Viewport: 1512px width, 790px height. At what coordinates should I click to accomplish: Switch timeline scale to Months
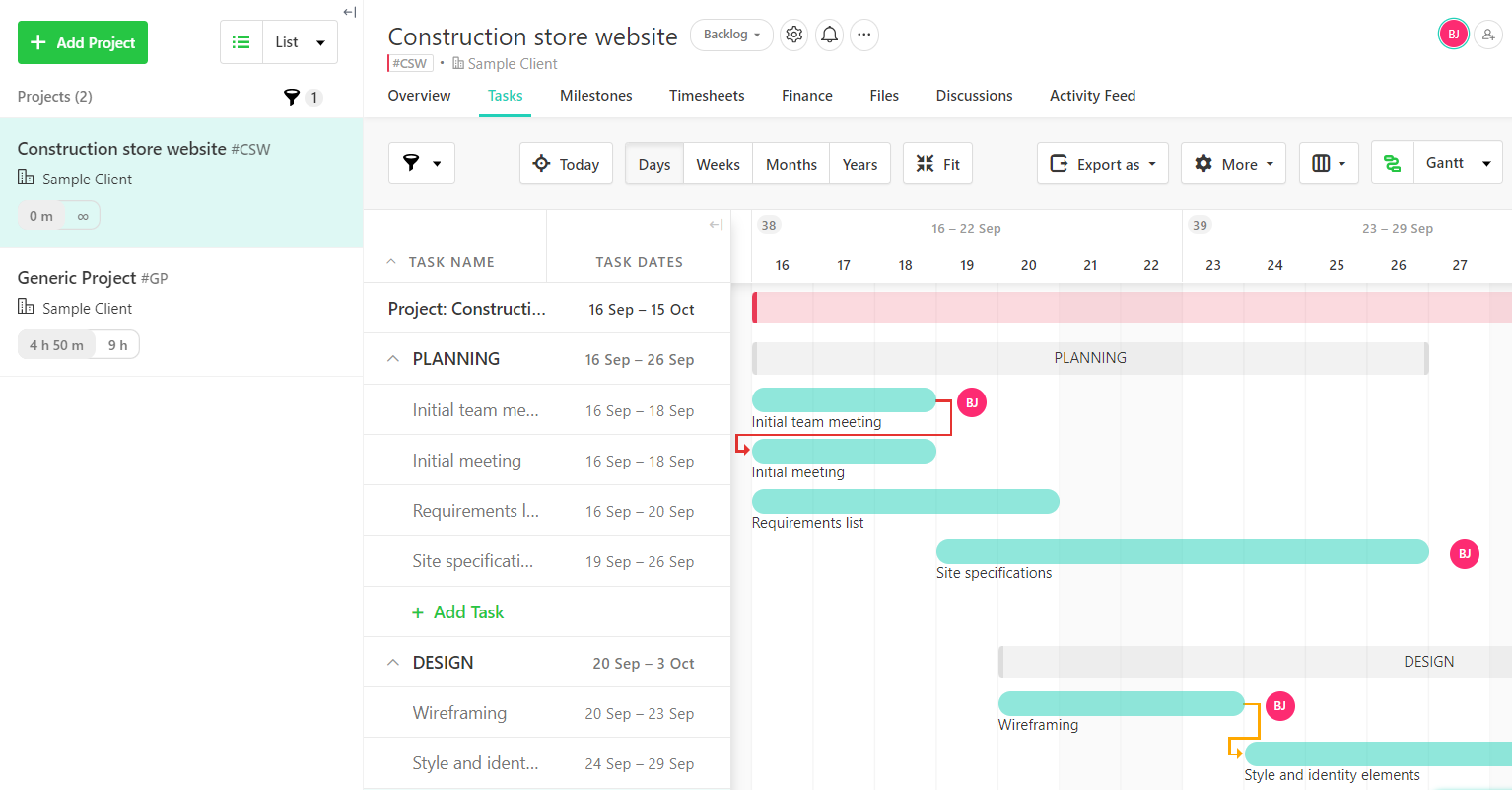(790, 164)
